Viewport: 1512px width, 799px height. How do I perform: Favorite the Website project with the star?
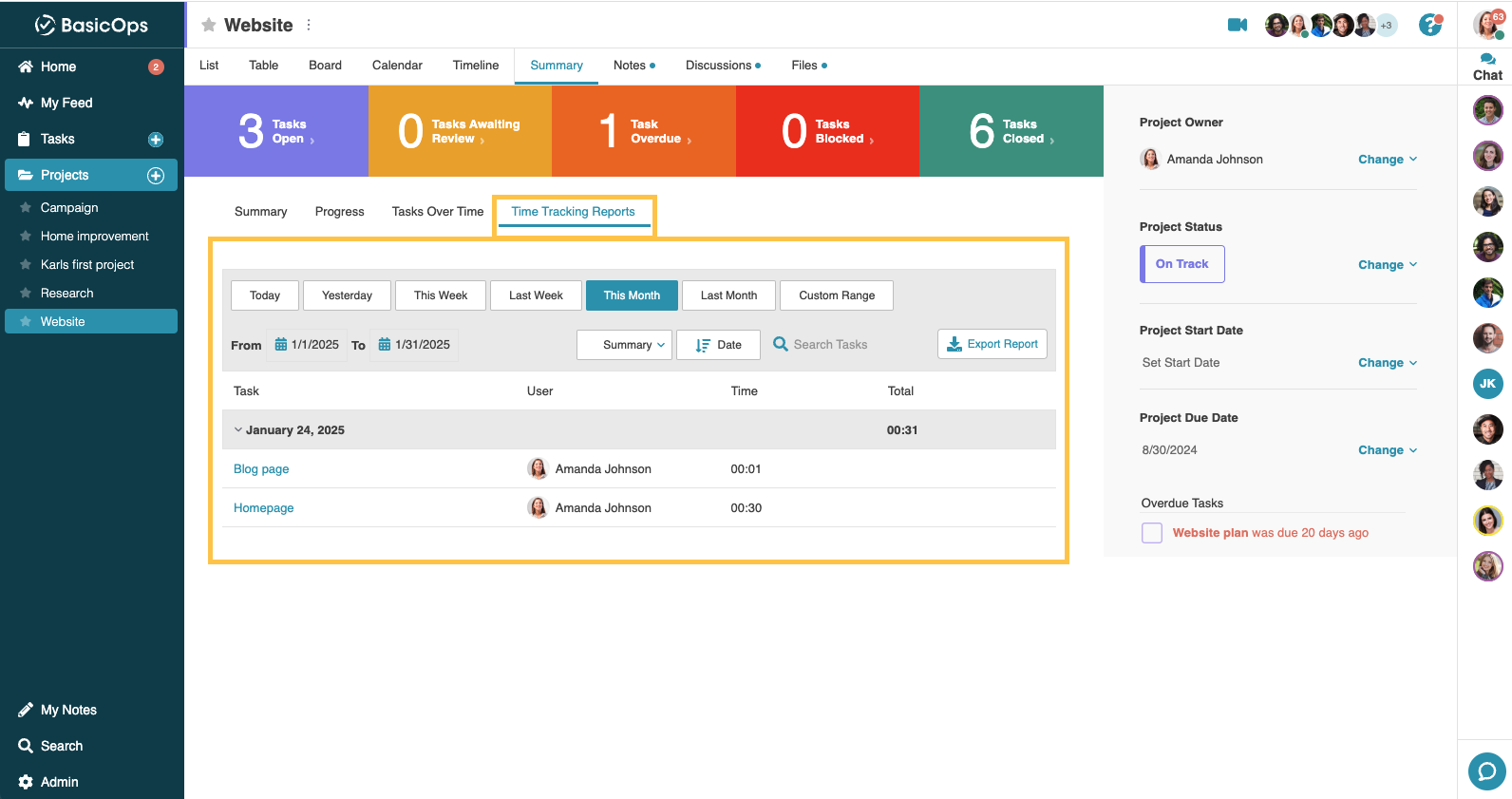(209, 26)
